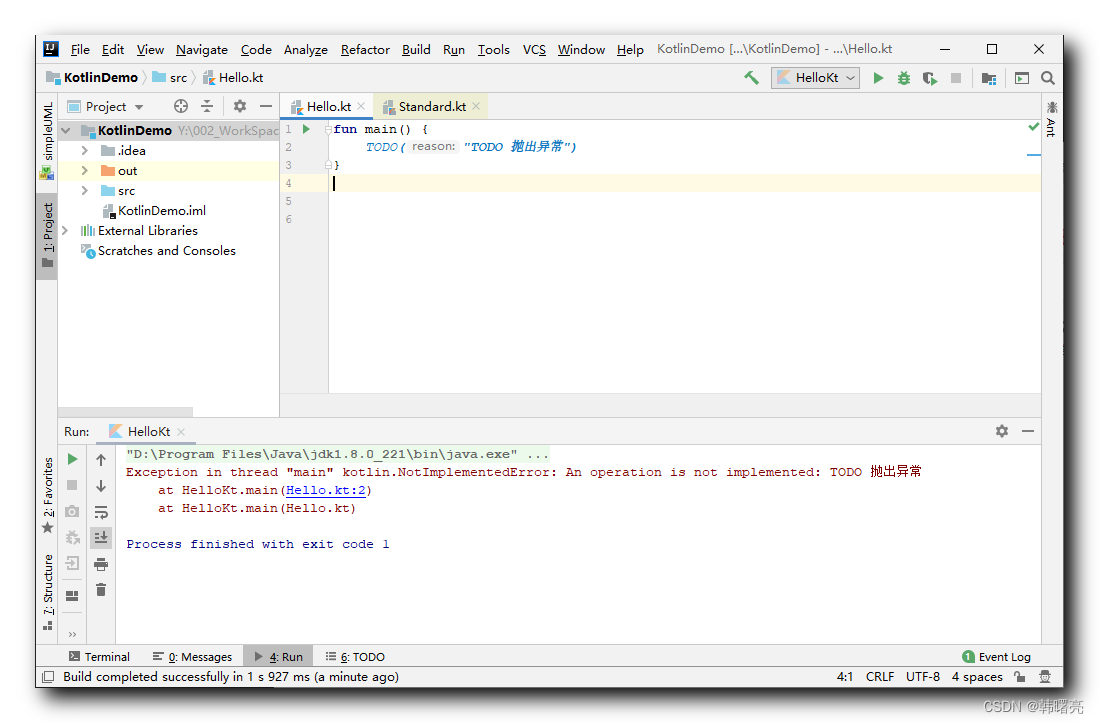Click the src breadcrumb in navigation bar
This screenshot has width=1099, height=723.
[x=170, y=78]
